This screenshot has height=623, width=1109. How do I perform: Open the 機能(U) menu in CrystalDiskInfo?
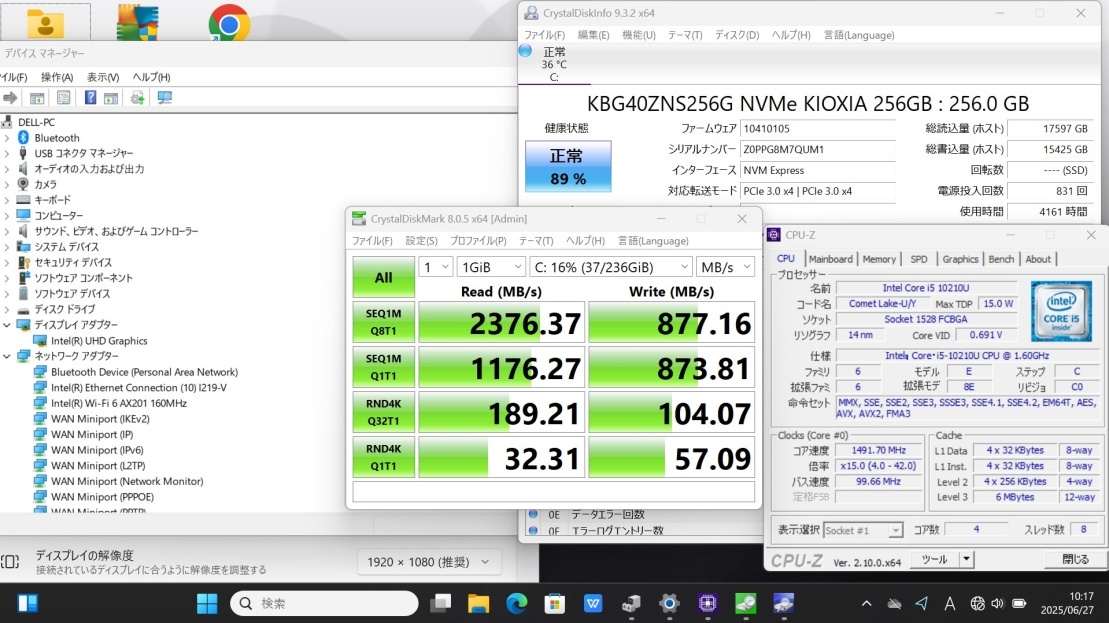639,35
